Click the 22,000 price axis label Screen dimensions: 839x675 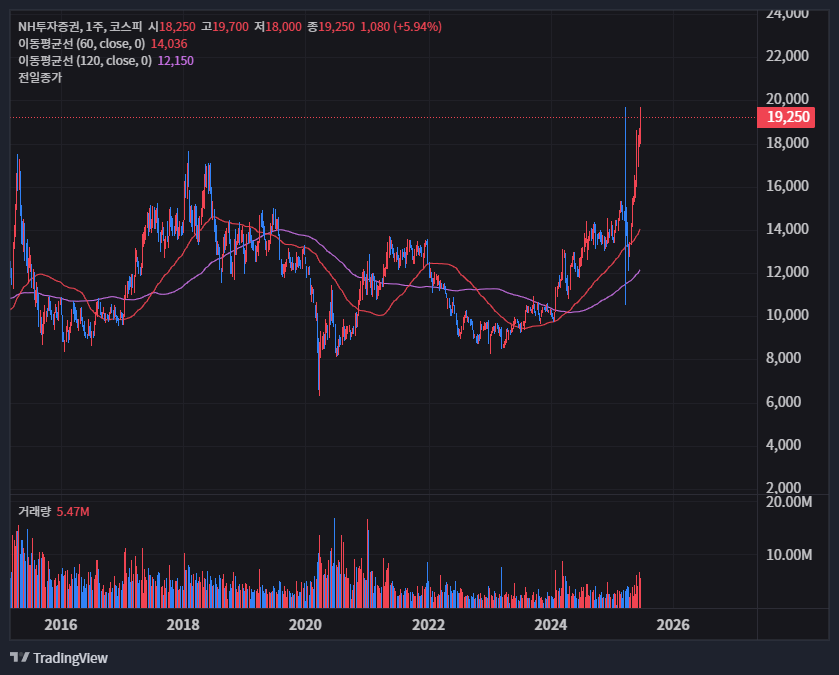pos(787,56)
